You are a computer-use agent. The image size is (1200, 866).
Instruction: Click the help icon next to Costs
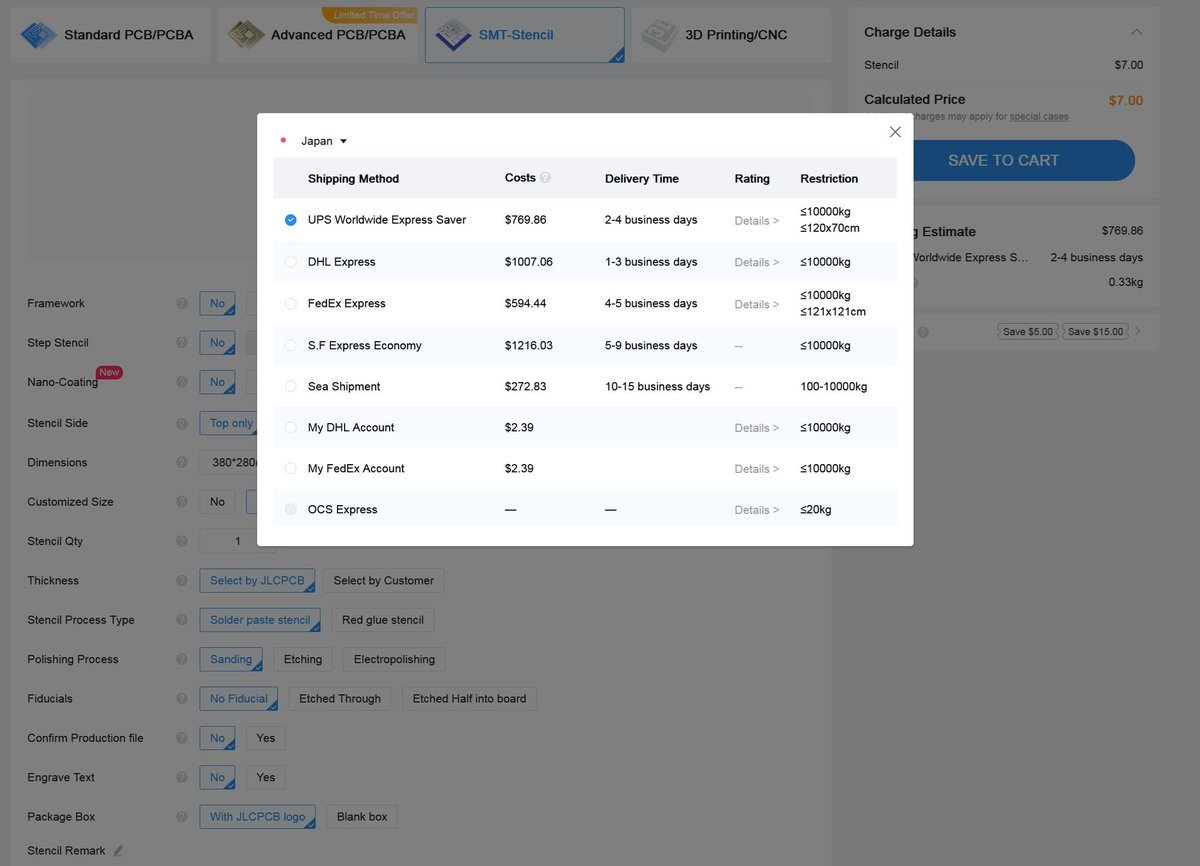(x=545, y=178)
